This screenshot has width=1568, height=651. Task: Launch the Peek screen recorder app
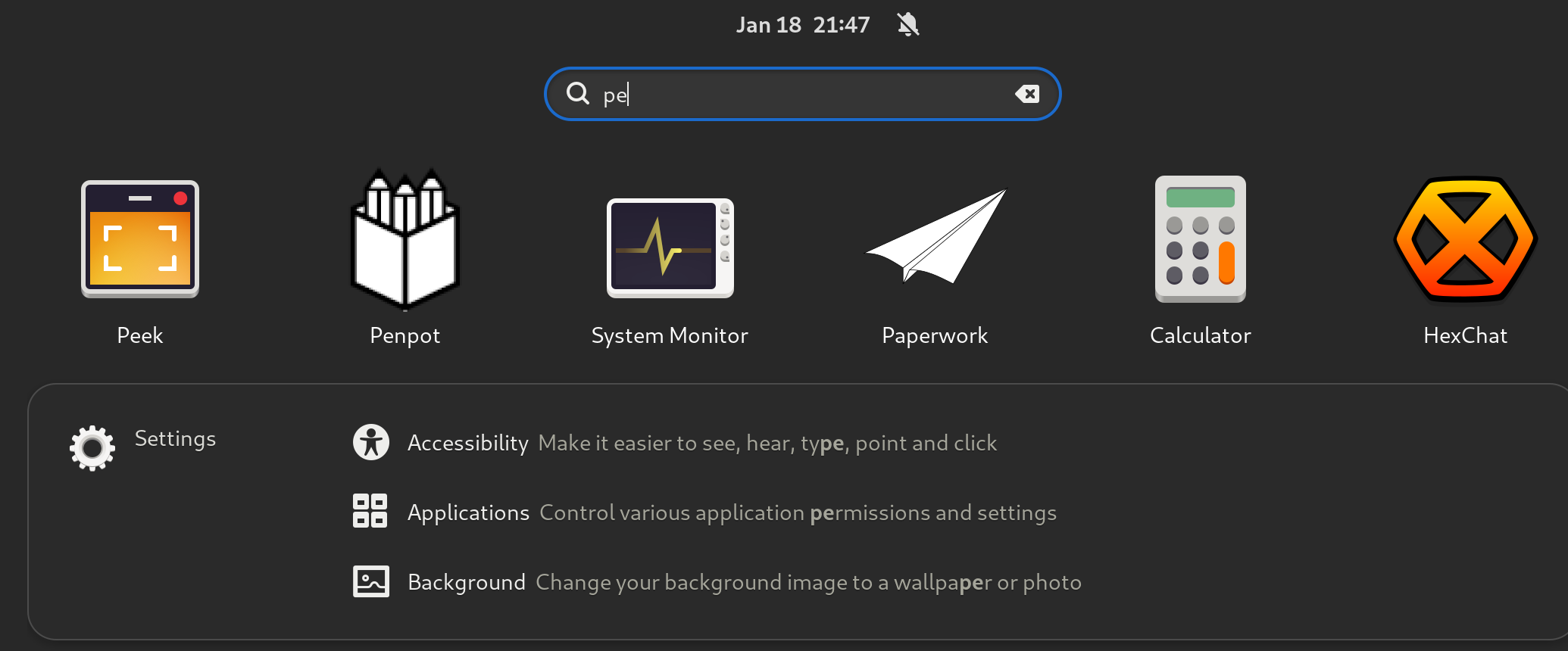tap(140, 239)
